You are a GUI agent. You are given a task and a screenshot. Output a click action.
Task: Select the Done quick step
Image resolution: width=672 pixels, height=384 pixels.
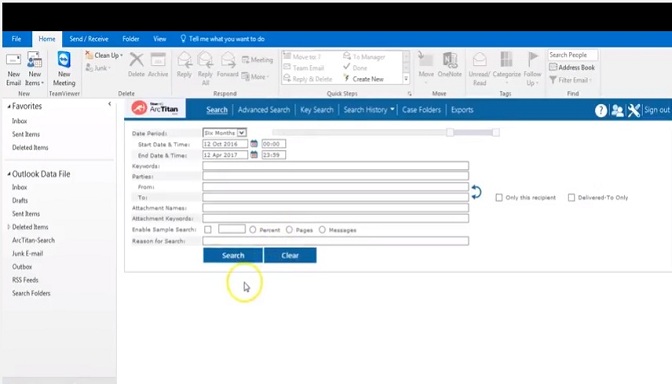point(355,68)
